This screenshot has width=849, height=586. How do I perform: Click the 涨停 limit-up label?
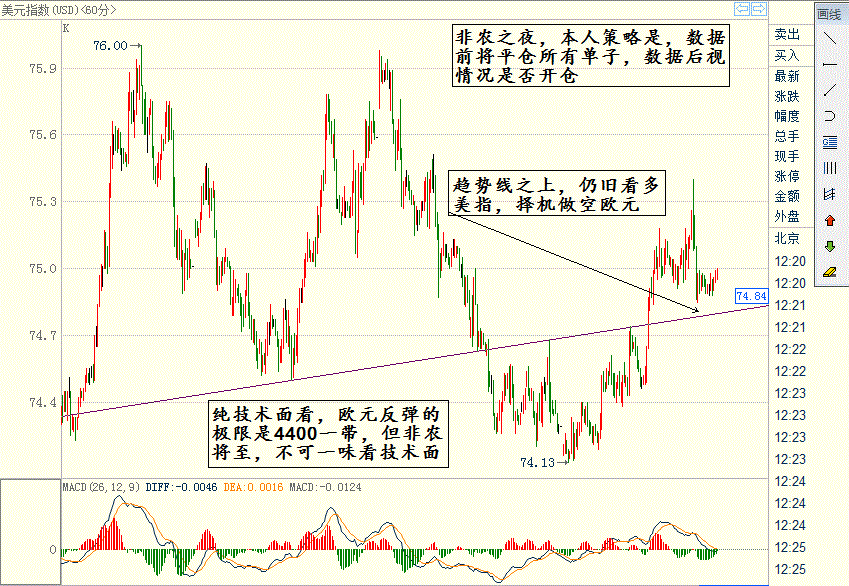787,176
